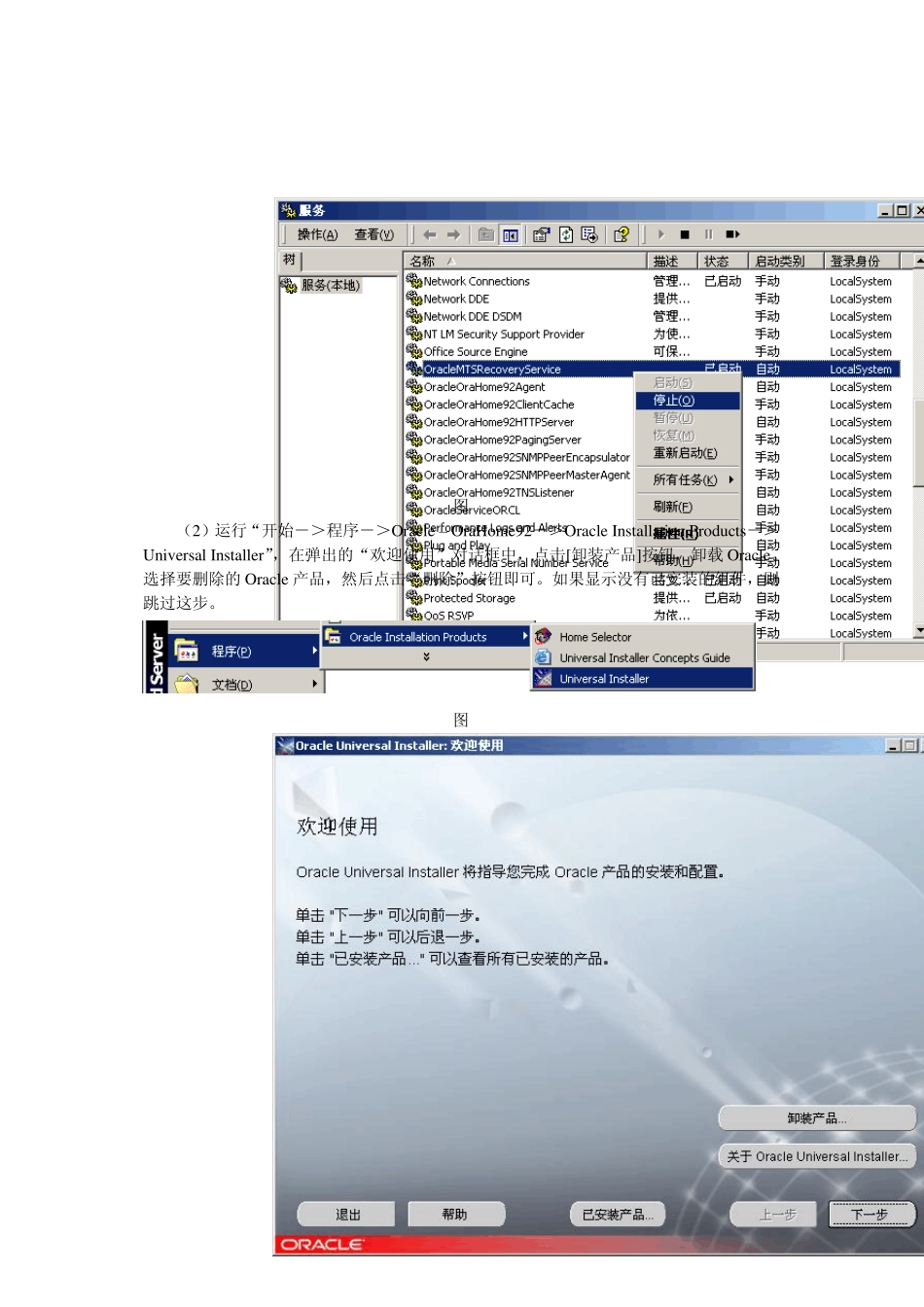This screenshot has height=1307, width=924.
Task: Open Universal Installer Concepts Guide entry
Action: point(642,657)
